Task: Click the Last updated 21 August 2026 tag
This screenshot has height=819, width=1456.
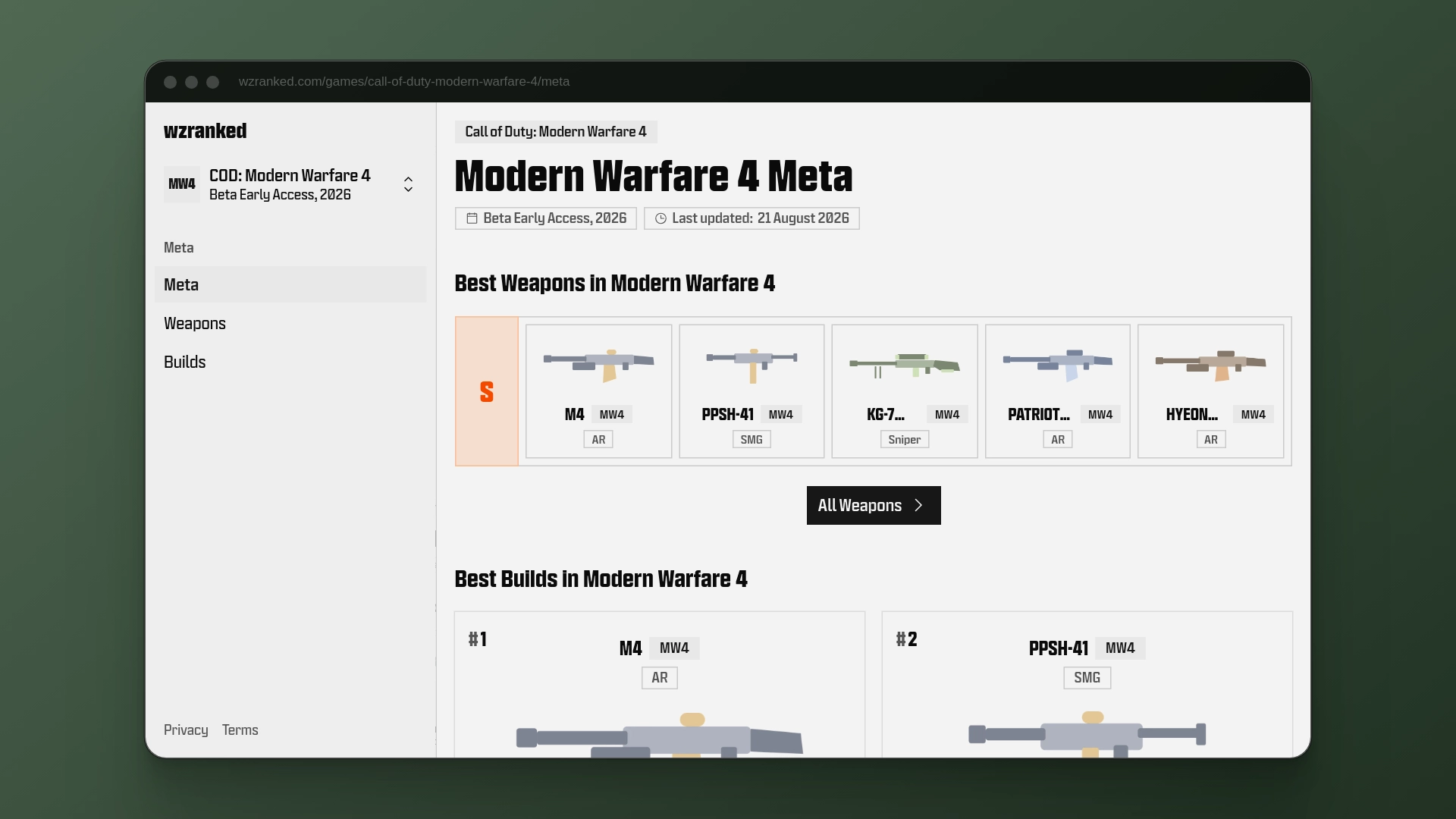Action: pyautogui.click(x=752, y=218)
